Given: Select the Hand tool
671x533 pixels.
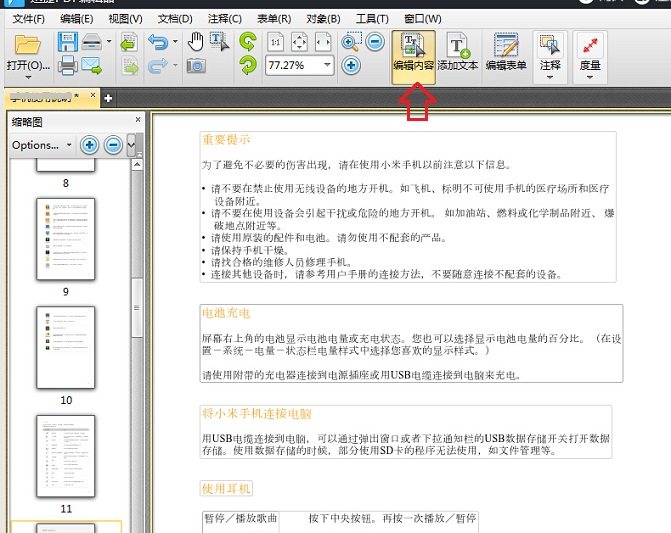Looking at the screenshot, I should coord(196,41).
